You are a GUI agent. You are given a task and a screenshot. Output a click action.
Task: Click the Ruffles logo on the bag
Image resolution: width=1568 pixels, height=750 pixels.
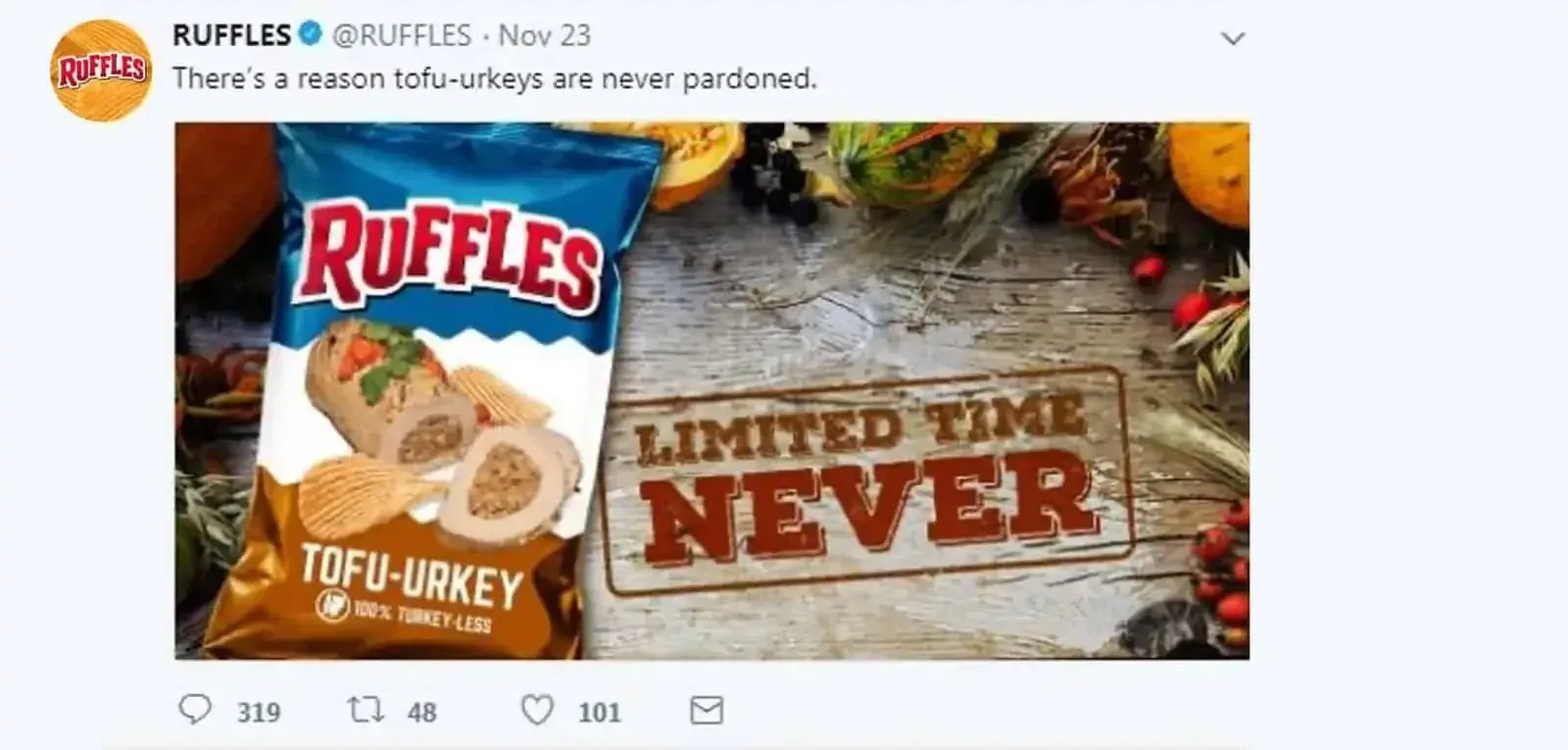click(x=451, y=257)
